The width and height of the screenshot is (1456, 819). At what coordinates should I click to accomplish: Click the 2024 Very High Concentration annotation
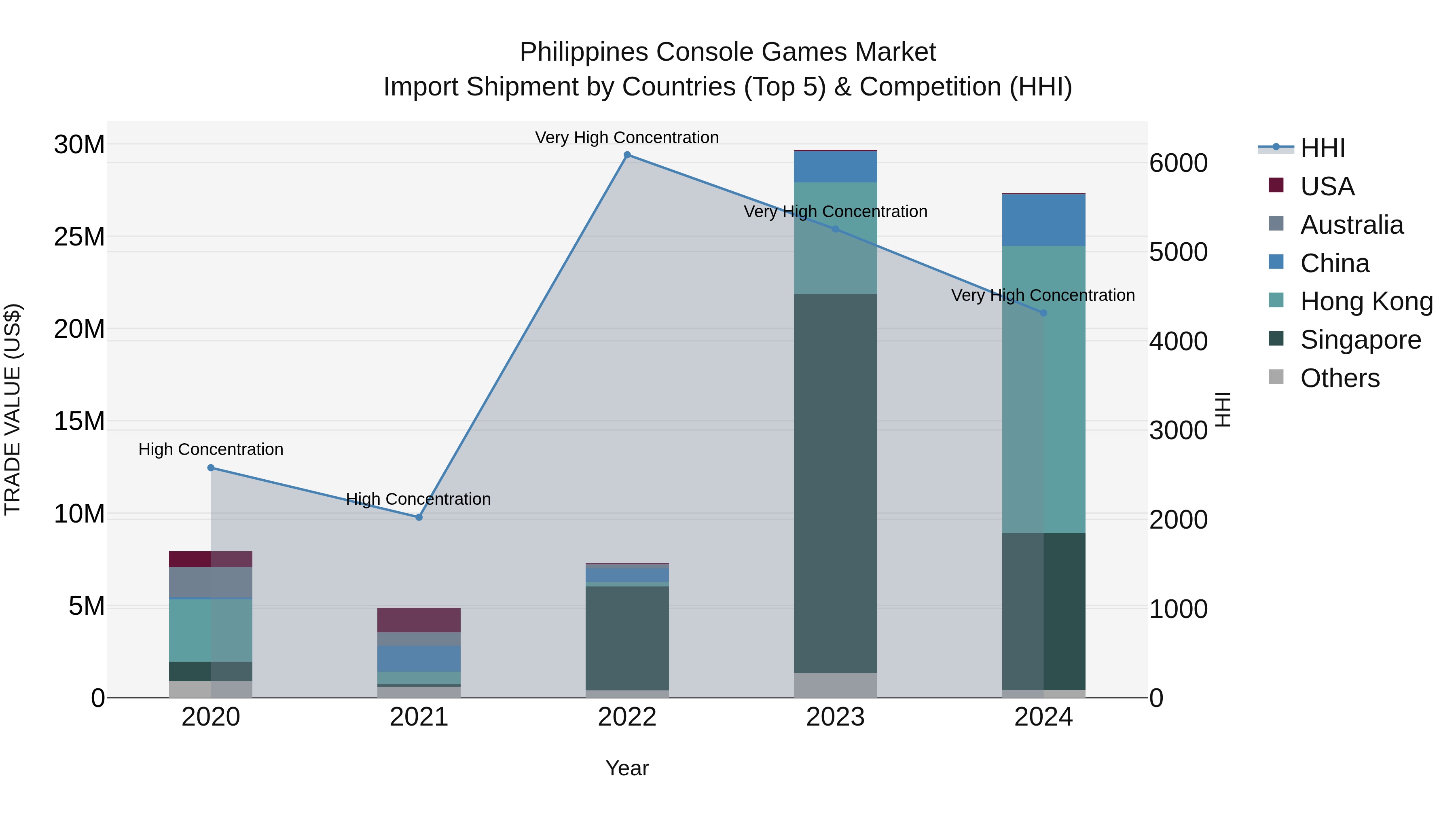pyautogui.click(x=1043, y=295)
